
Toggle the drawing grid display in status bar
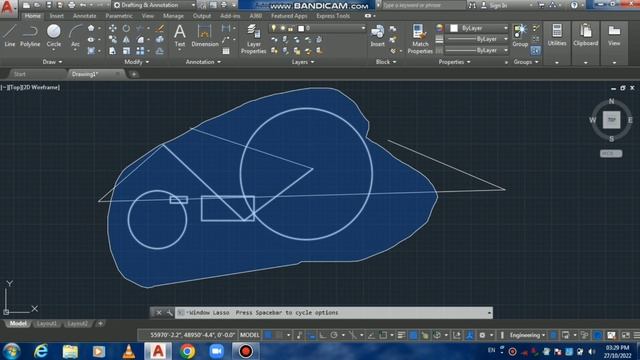pyautogui.click(x=268, y=335)
